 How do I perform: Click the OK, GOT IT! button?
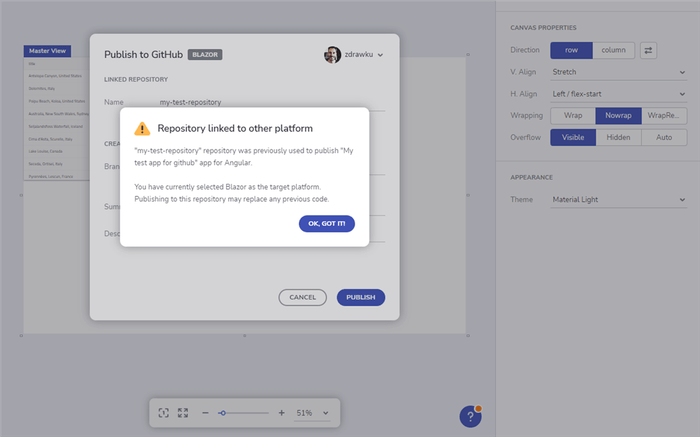pyautogui.click(x=326, y=224)
